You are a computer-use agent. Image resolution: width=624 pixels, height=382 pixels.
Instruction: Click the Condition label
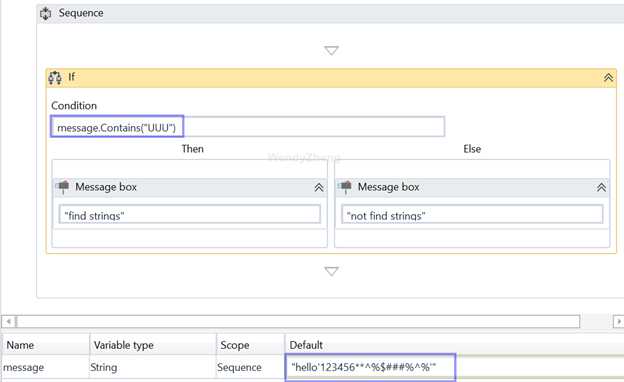[x=74, y=106]
